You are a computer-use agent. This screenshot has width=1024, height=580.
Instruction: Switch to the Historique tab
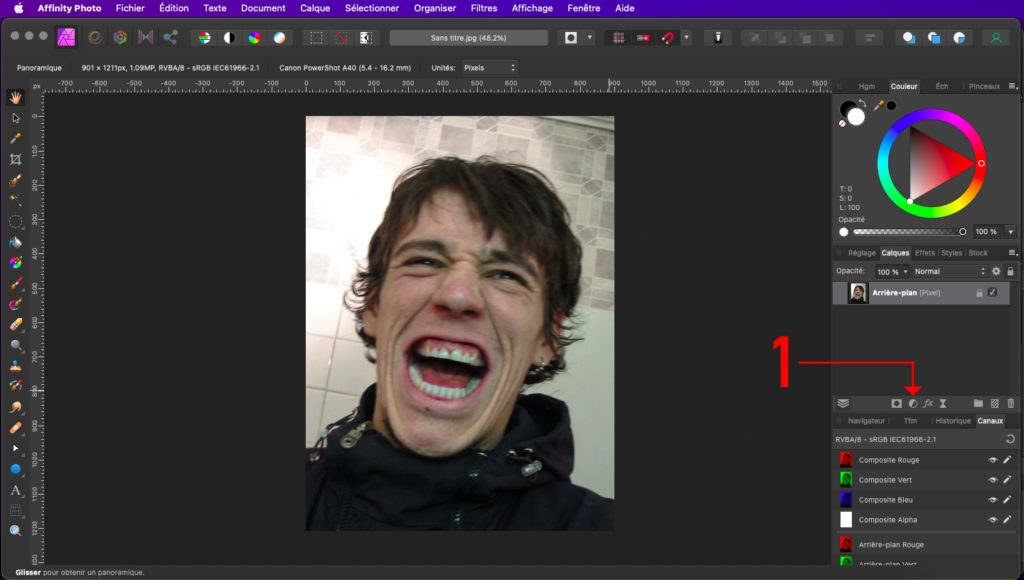click(x=953, y=421)
